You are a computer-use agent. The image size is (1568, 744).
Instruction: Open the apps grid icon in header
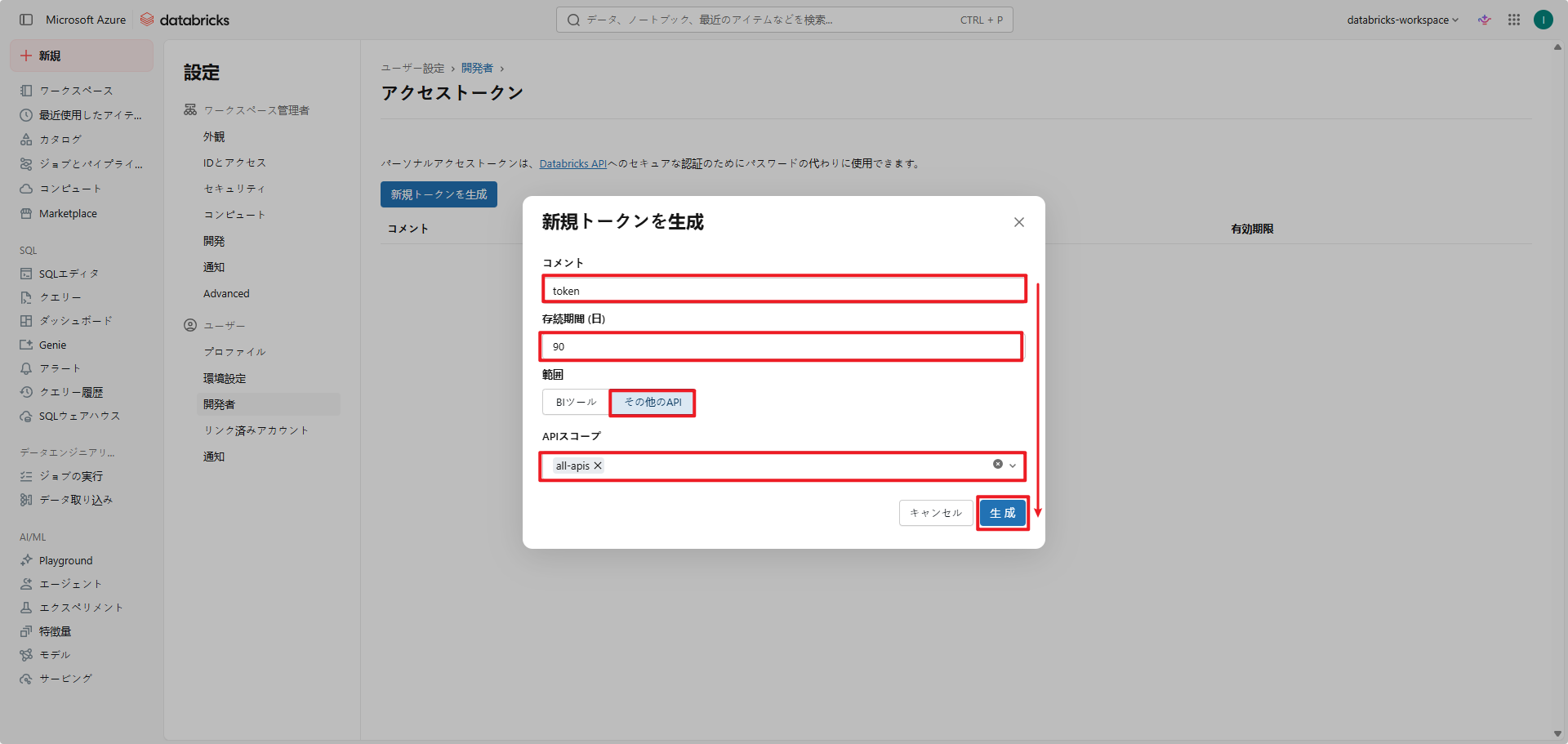(1514, 20)
